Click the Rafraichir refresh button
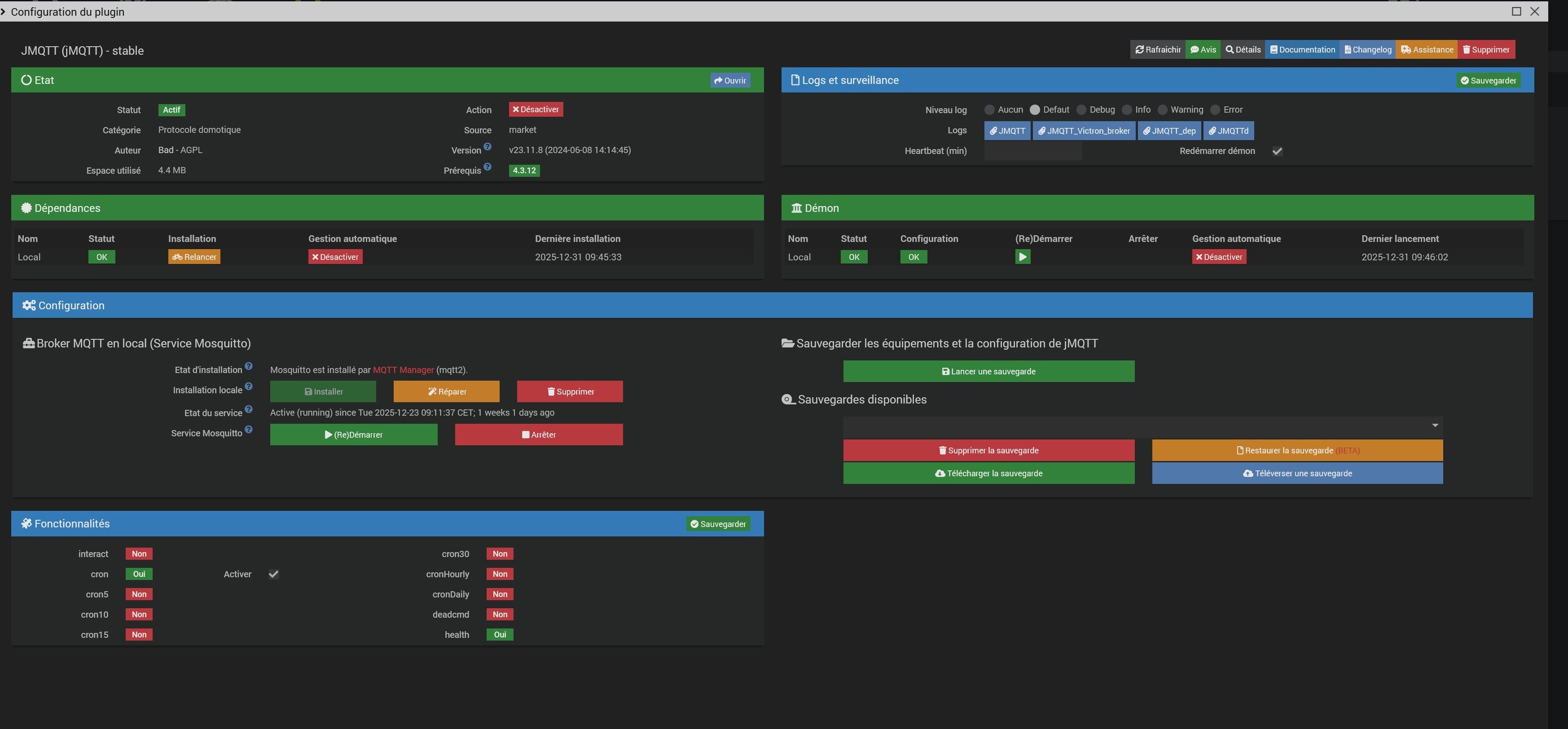The width and height of the screenshot is (1568, 729). point(1158,50)
